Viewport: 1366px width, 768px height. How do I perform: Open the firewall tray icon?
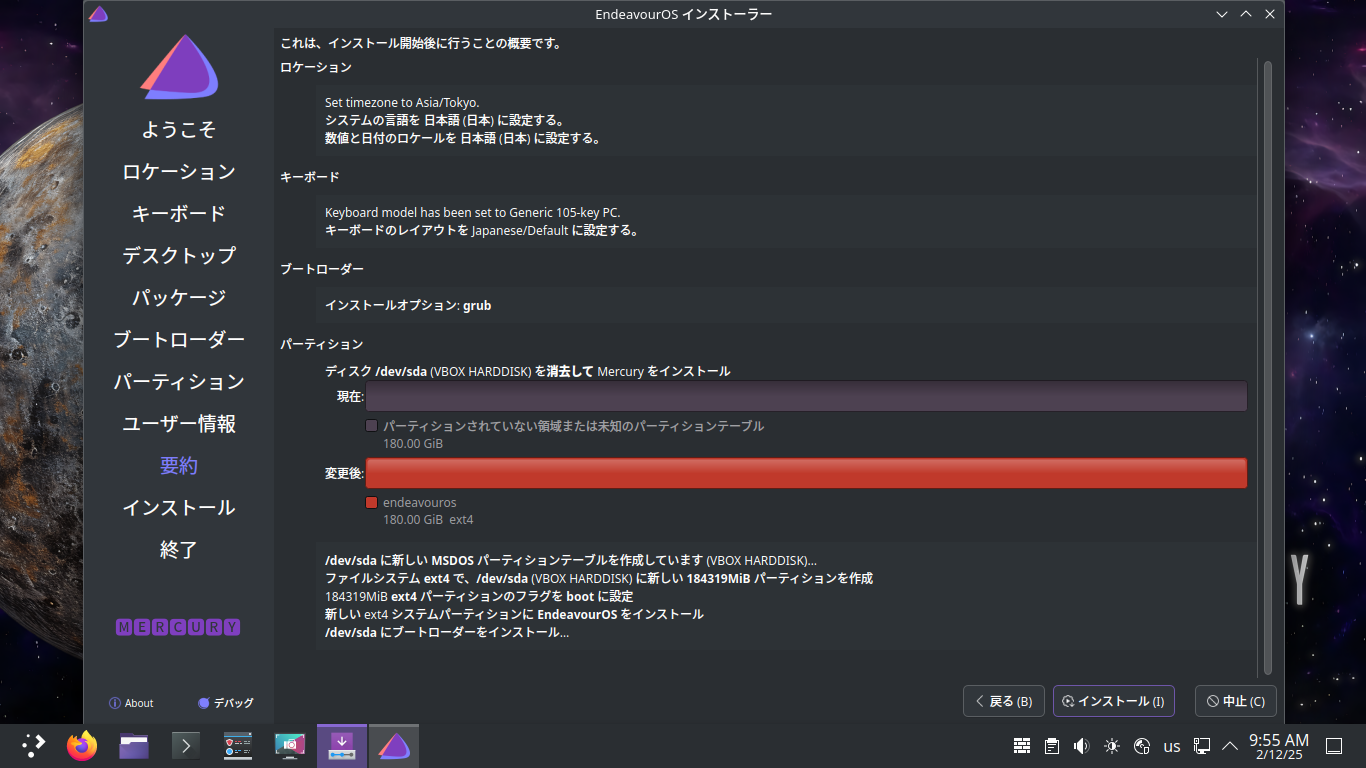1022,746
